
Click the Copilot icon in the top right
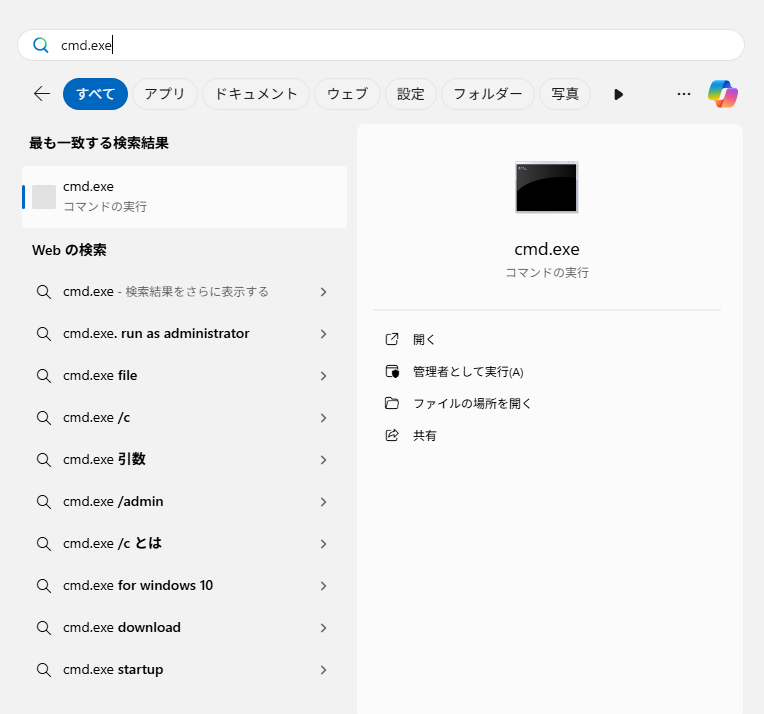click(x=722, y=94)
